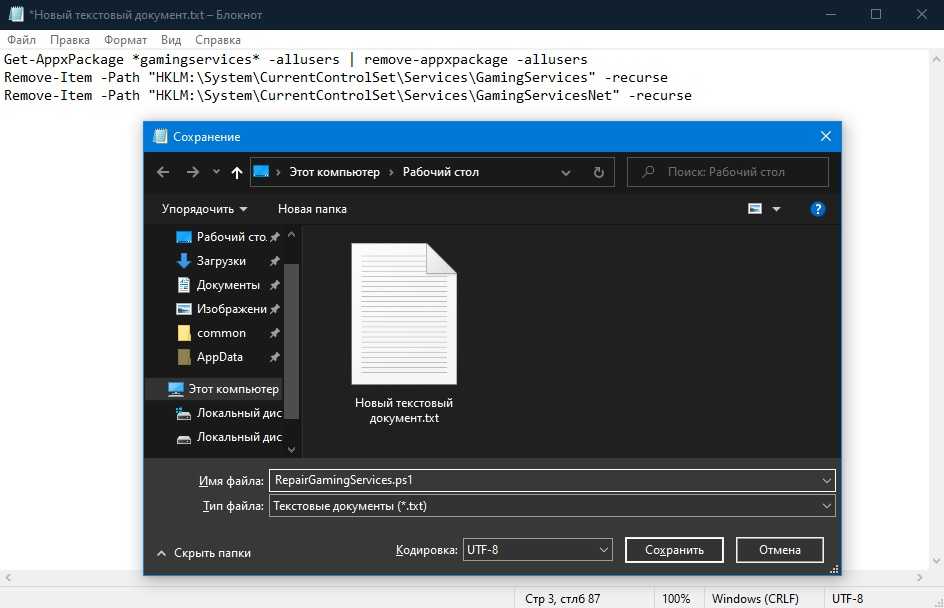Refresh the Рабочий стол folder view

tap(598, 172)
